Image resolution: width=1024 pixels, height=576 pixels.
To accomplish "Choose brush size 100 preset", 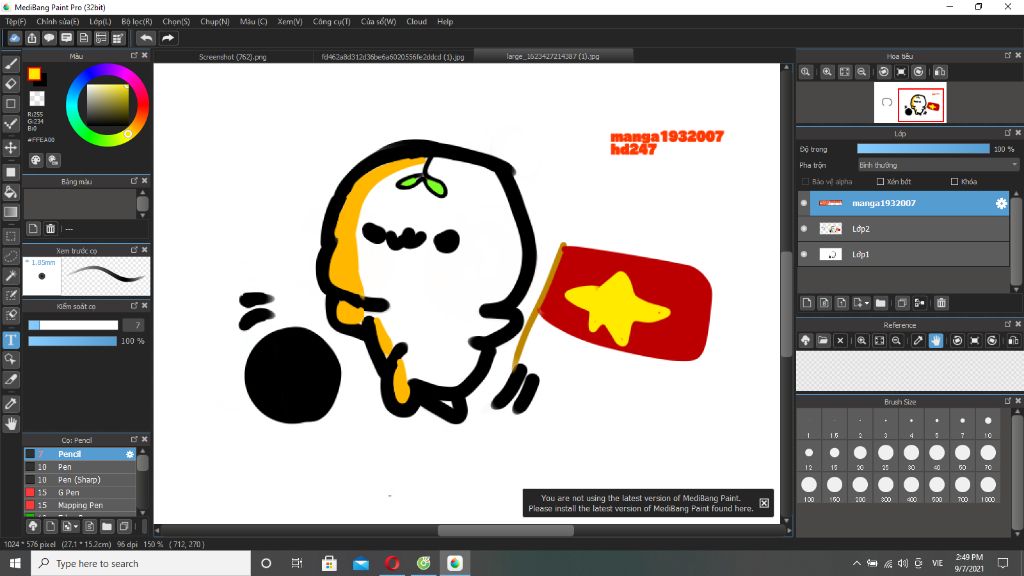I will click(x=808, y=486).
